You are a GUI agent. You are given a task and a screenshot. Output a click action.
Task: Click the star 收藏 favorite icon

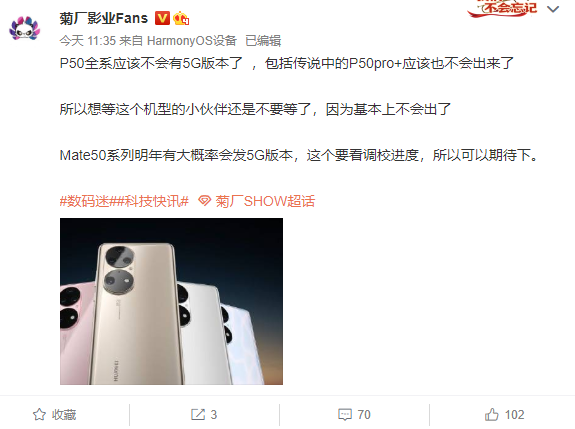[39, 415]
